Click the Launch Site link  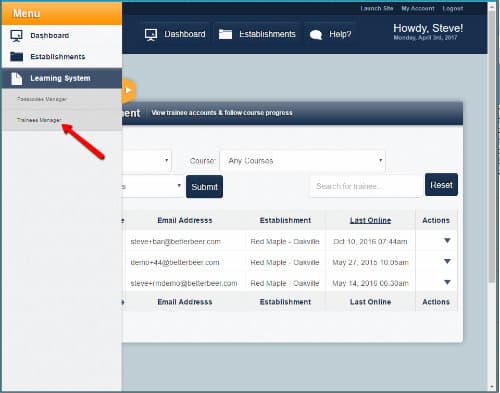(x=377, y=8)
